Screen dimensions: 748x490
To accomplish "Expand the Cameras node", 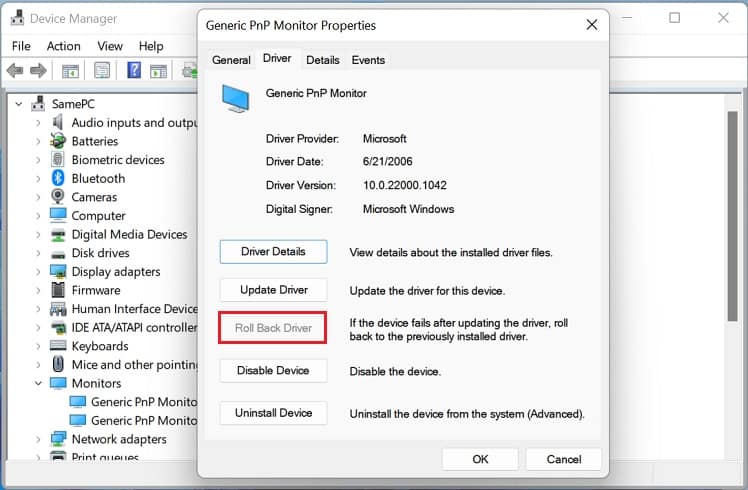I will coord(38,197).
